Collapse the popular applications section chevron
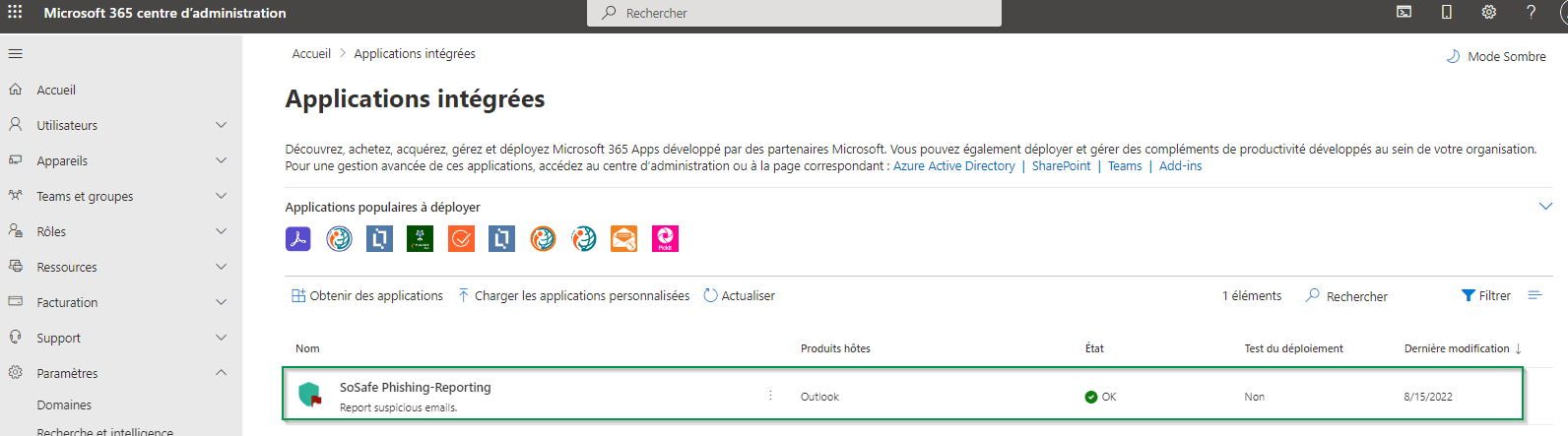 (x=1544, y=207)
